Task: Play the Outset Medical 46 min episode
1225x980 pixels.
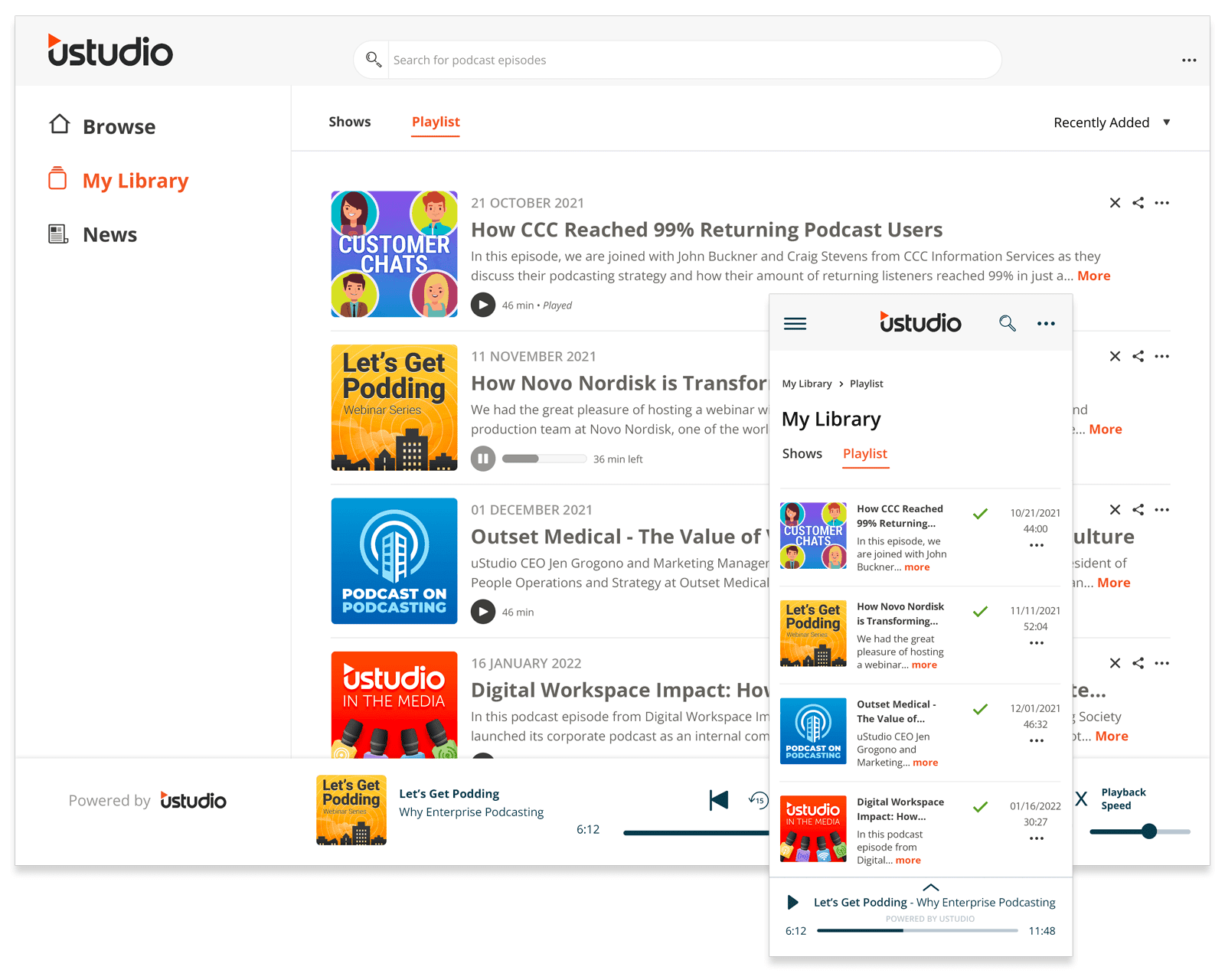Action: (483, 612)
